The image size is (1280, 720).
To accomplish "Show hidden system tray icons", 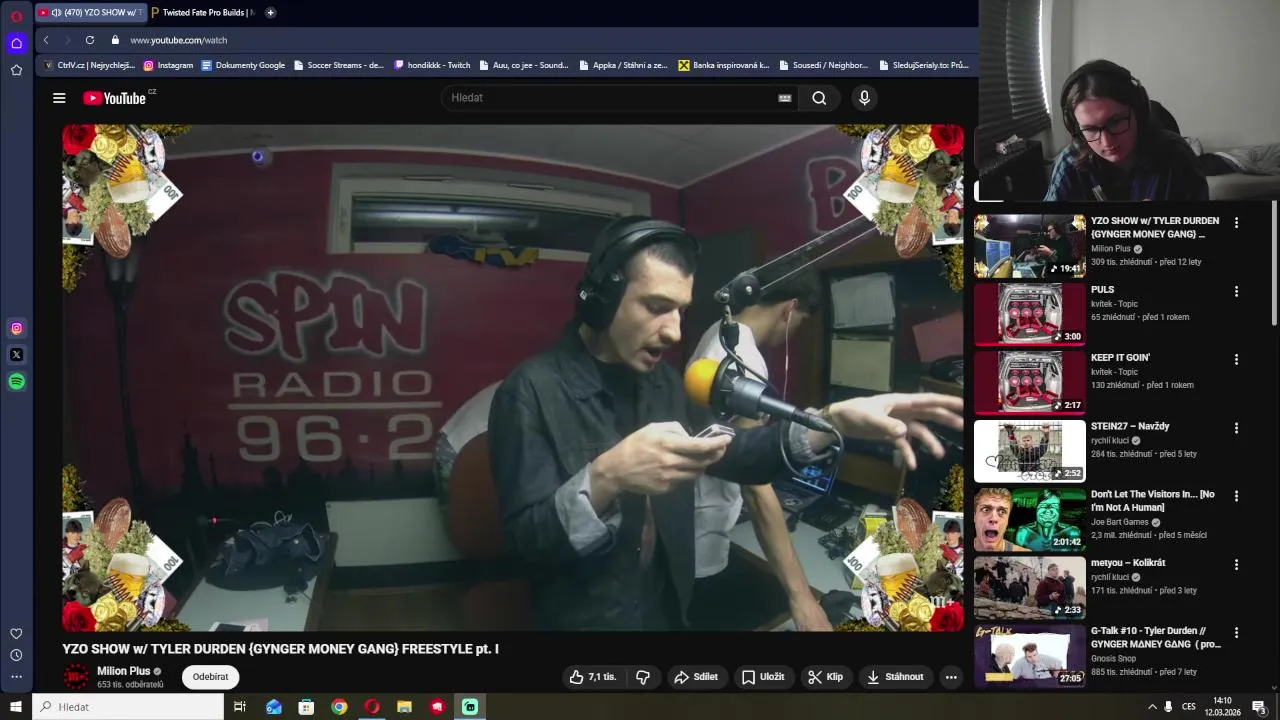I will pos(1152,707).
